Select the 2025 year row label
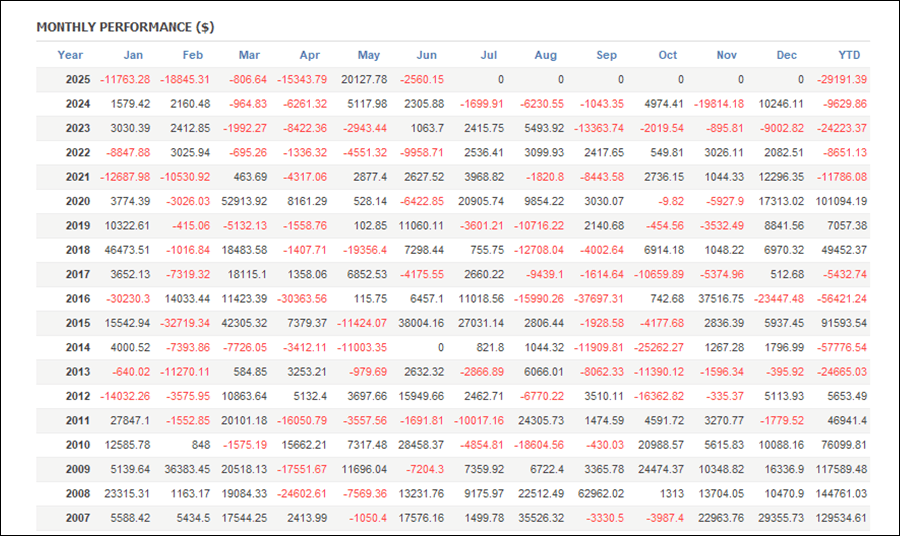 78,80
